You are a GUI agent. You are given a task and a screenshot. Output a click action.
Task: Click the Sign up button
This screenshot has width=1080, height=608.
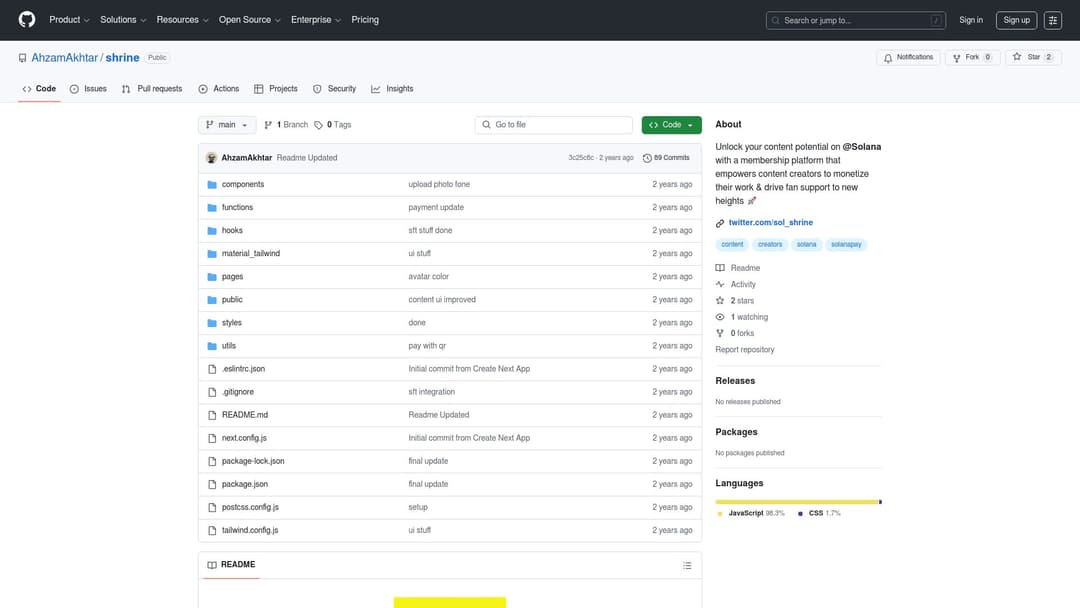tap(1016, 20)
